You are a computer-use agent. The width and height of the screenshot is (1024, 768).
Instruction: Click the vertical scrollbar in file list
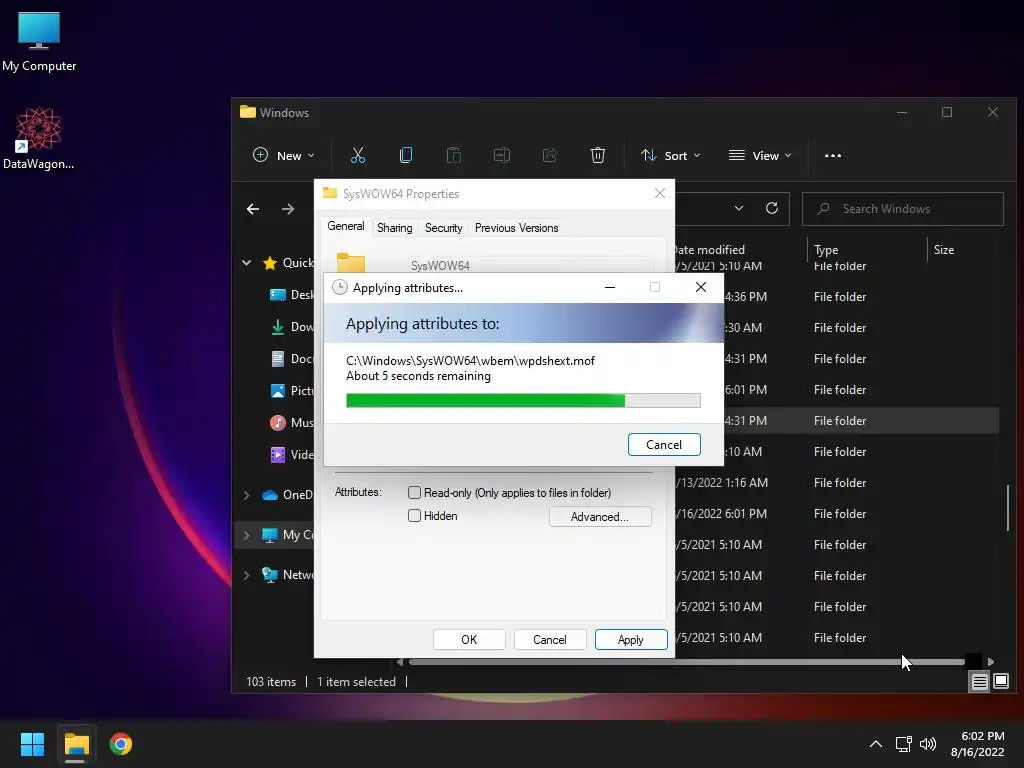point(1008,508)
